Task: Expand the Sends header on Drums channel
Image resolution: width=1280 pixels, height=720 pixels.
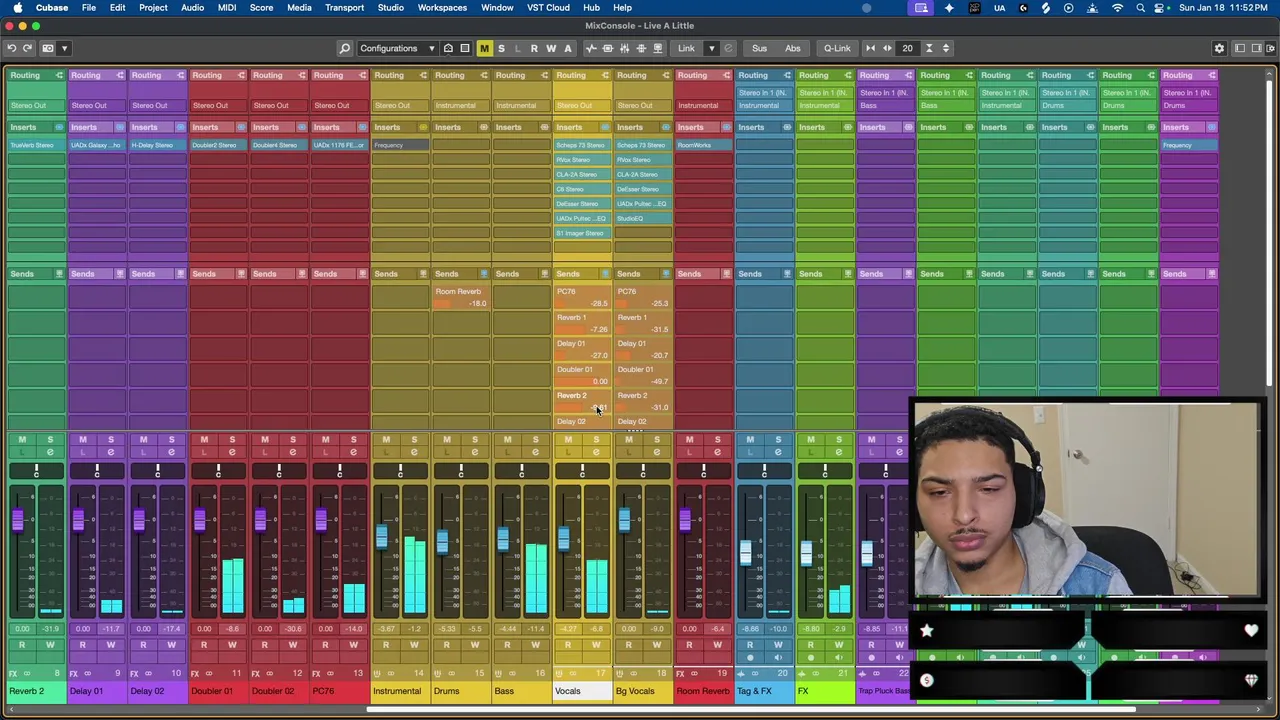Action: pos(460,274)
